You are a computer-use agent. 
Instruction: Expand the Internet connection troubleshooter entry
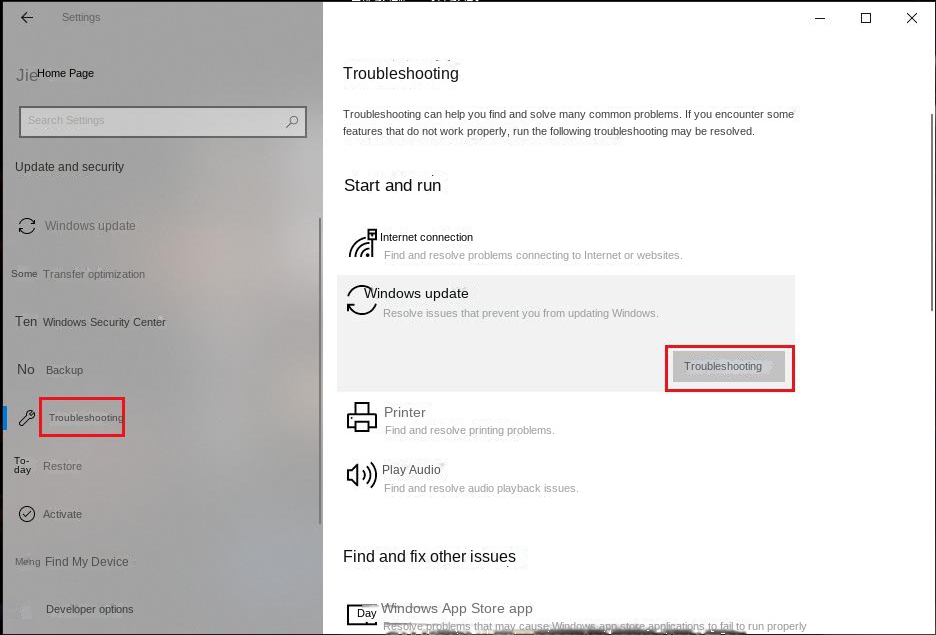(566, 246)
